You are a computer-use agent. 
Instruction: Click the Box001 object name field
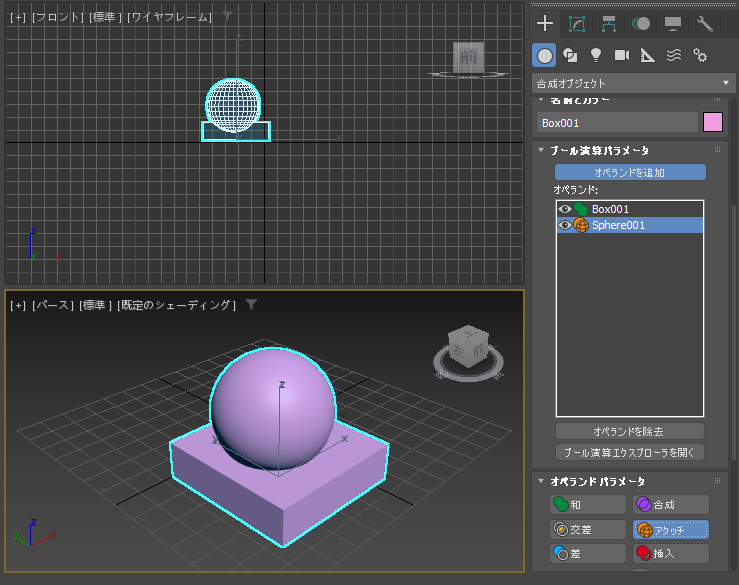tap(617, 123)
